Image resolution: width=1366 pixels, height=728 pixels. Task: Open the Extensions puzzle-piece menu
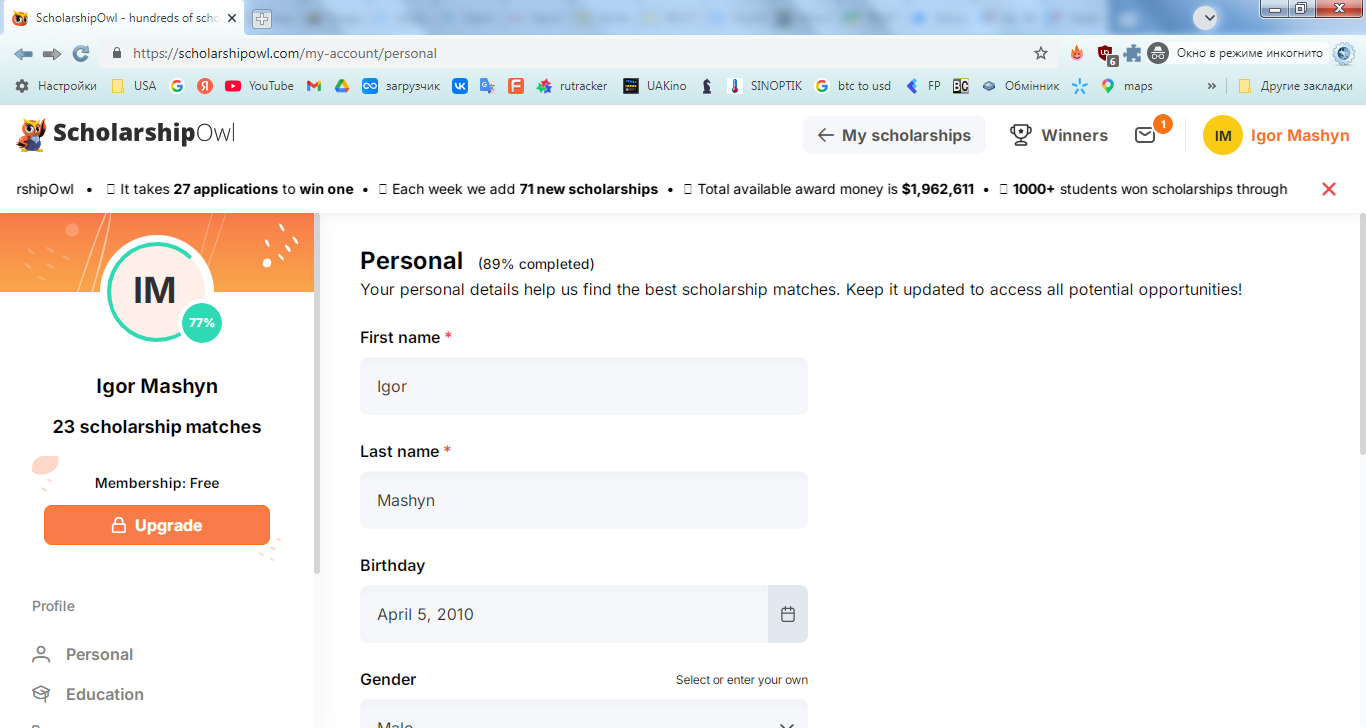(x=1132, y=53)
